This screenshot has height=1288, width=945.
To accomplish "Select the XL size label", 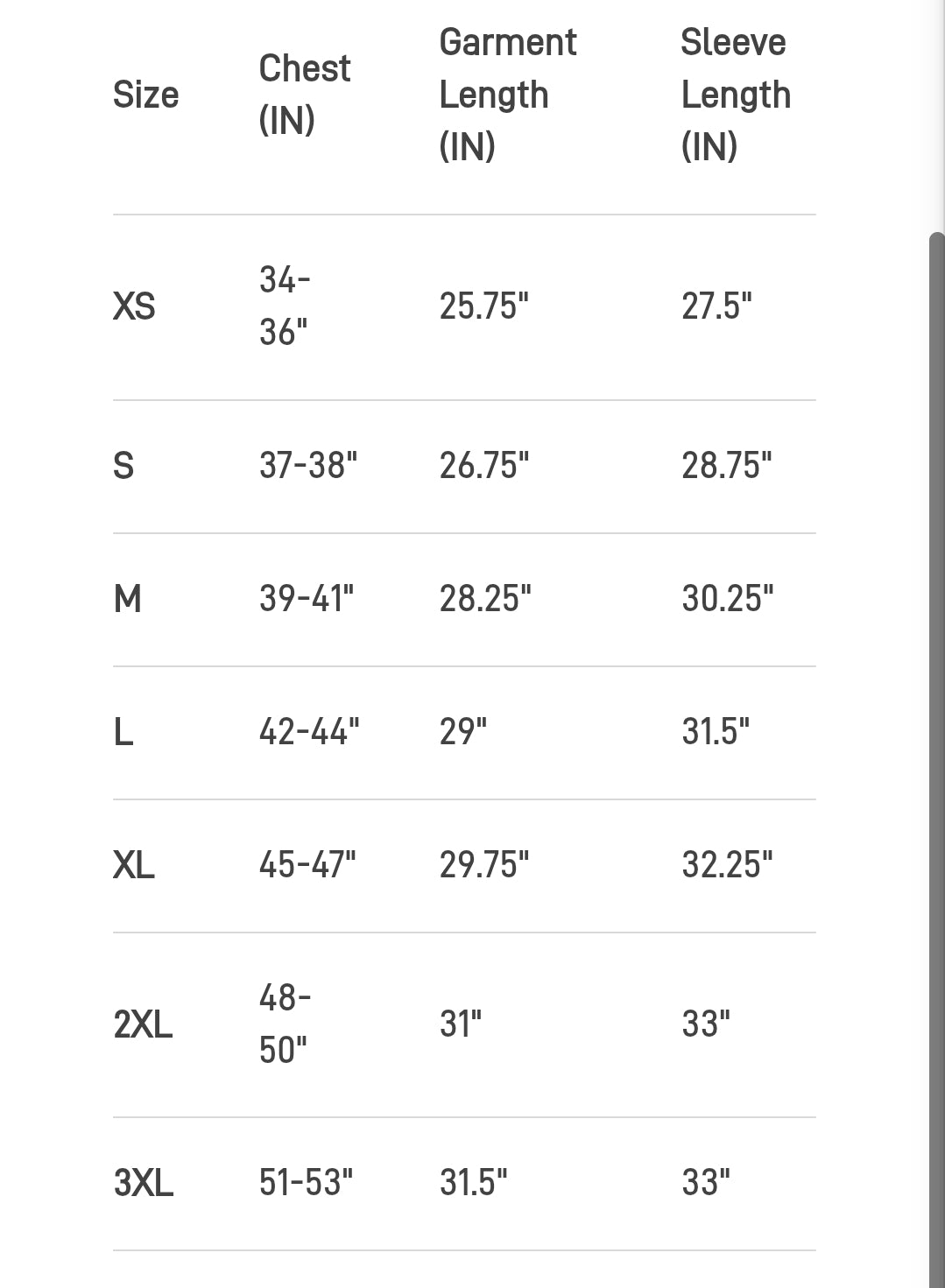I will tap(134, 865).
